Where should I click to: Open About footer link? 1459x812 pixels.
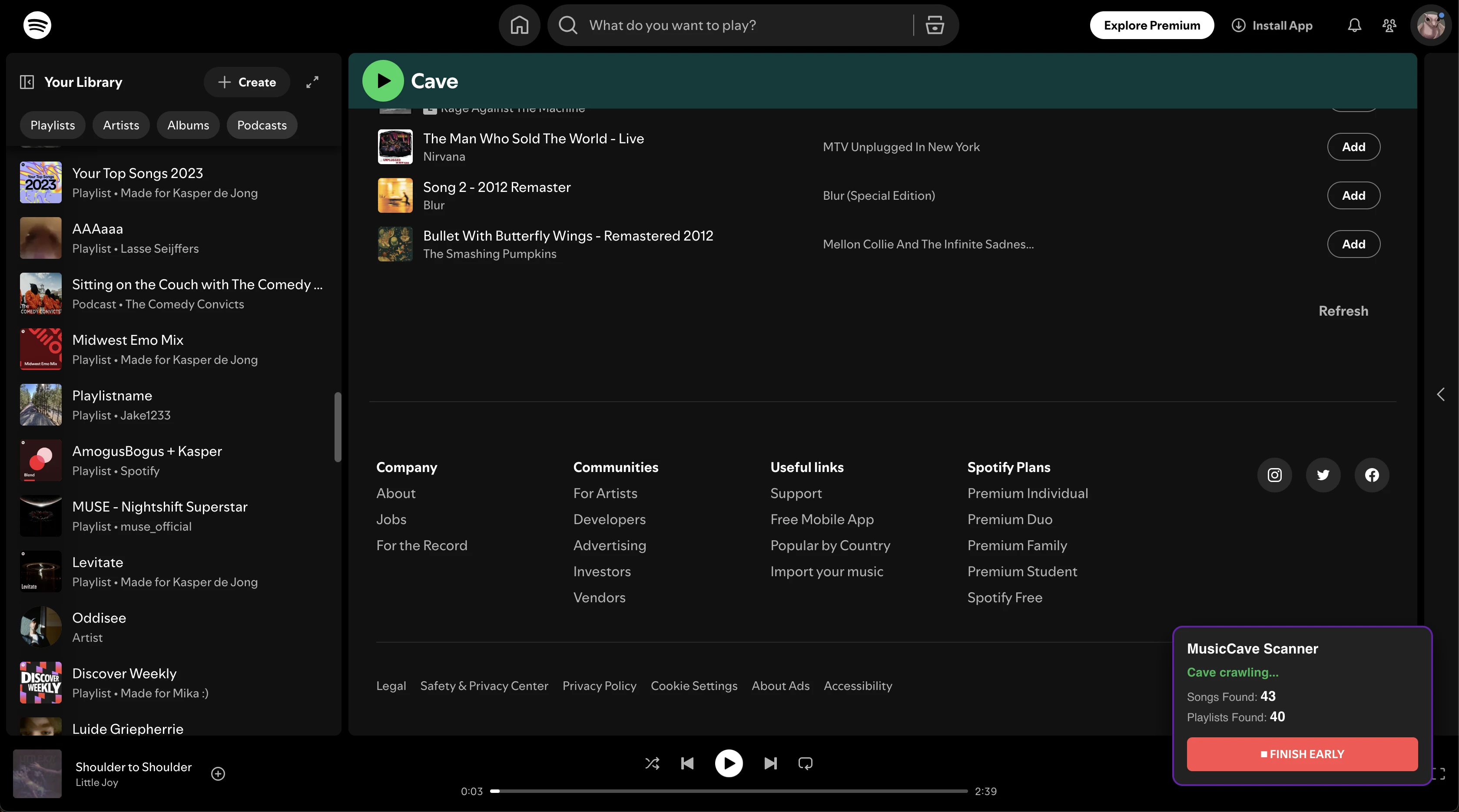396,493
